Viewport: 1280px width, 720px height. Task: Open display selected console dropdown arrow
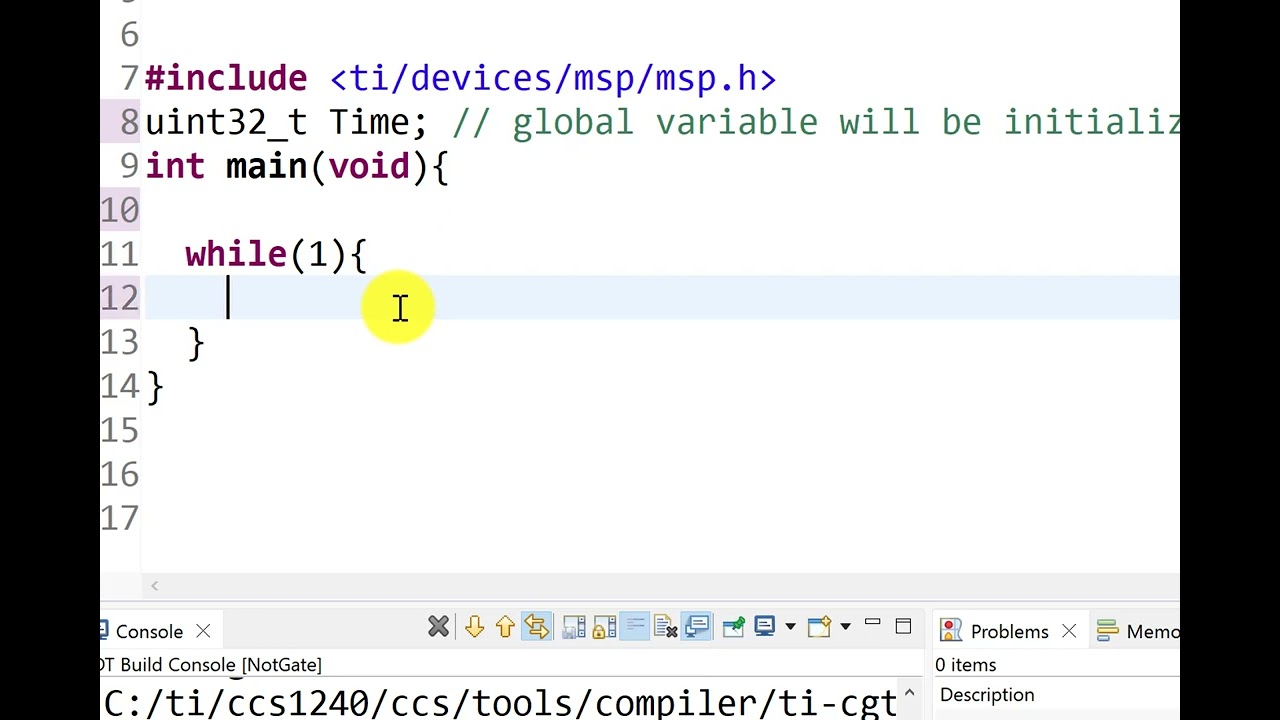click(790, 627)
